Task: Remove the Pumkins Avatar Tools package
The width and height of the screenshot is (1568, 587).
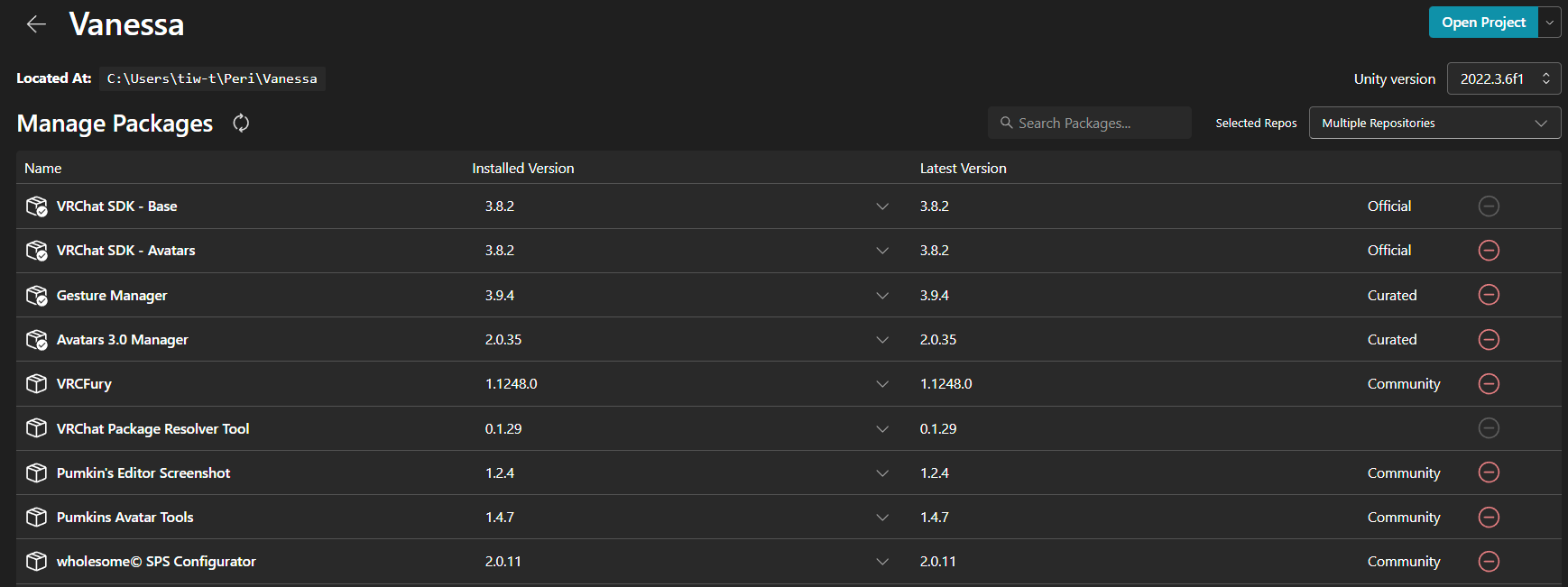Action: 1489,517
